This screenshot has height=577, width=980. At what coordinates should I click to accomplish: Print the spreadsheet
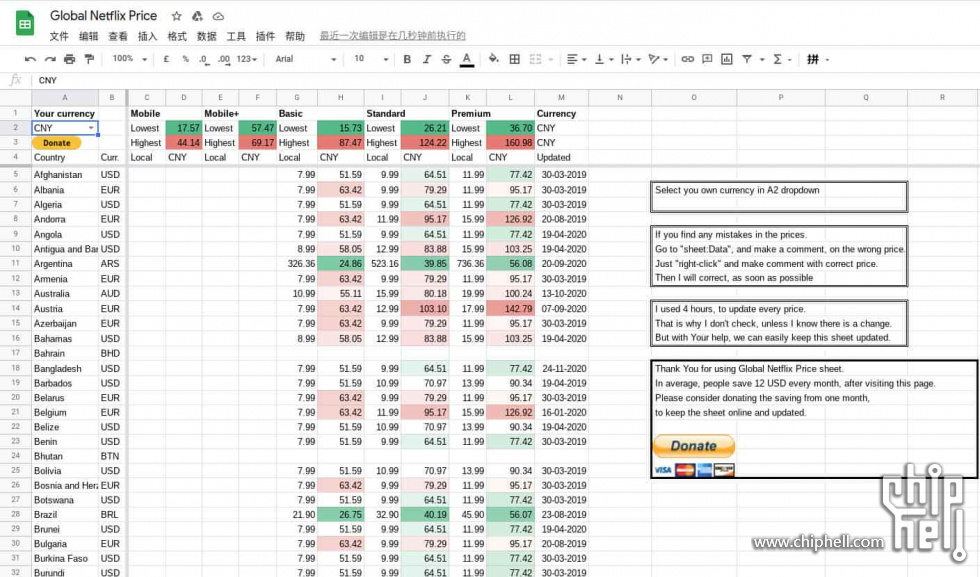pos(69,59)
